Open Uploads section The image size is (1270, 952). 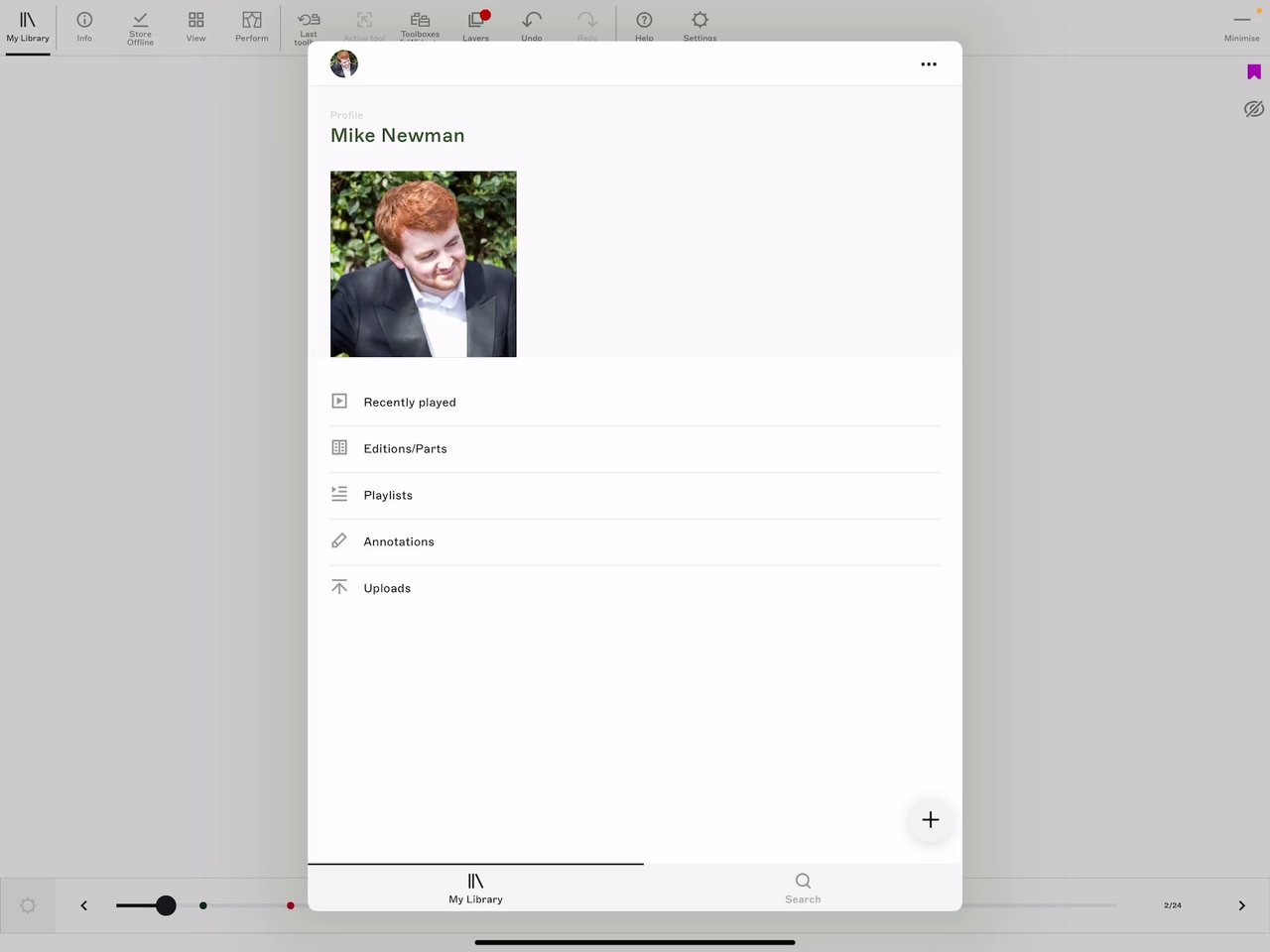tap(635, 589)
